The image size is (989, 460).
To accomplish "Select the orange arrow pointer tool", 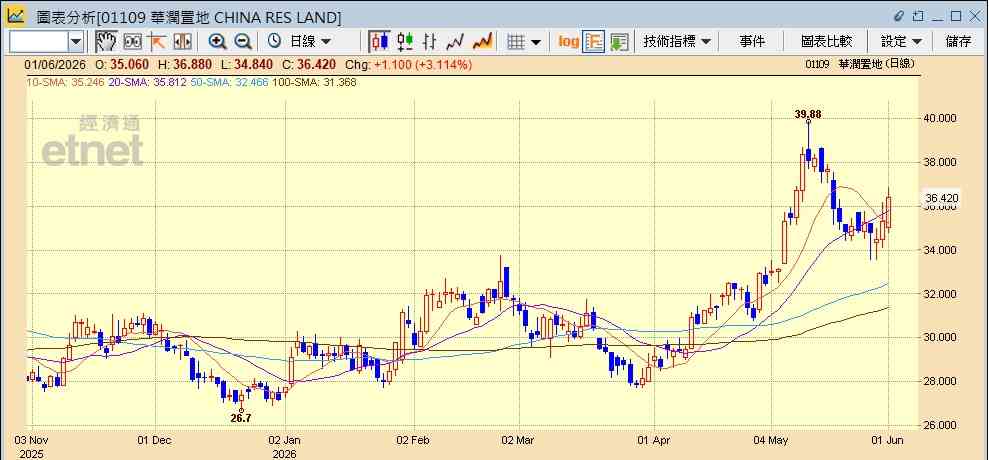I will [156, 42].
